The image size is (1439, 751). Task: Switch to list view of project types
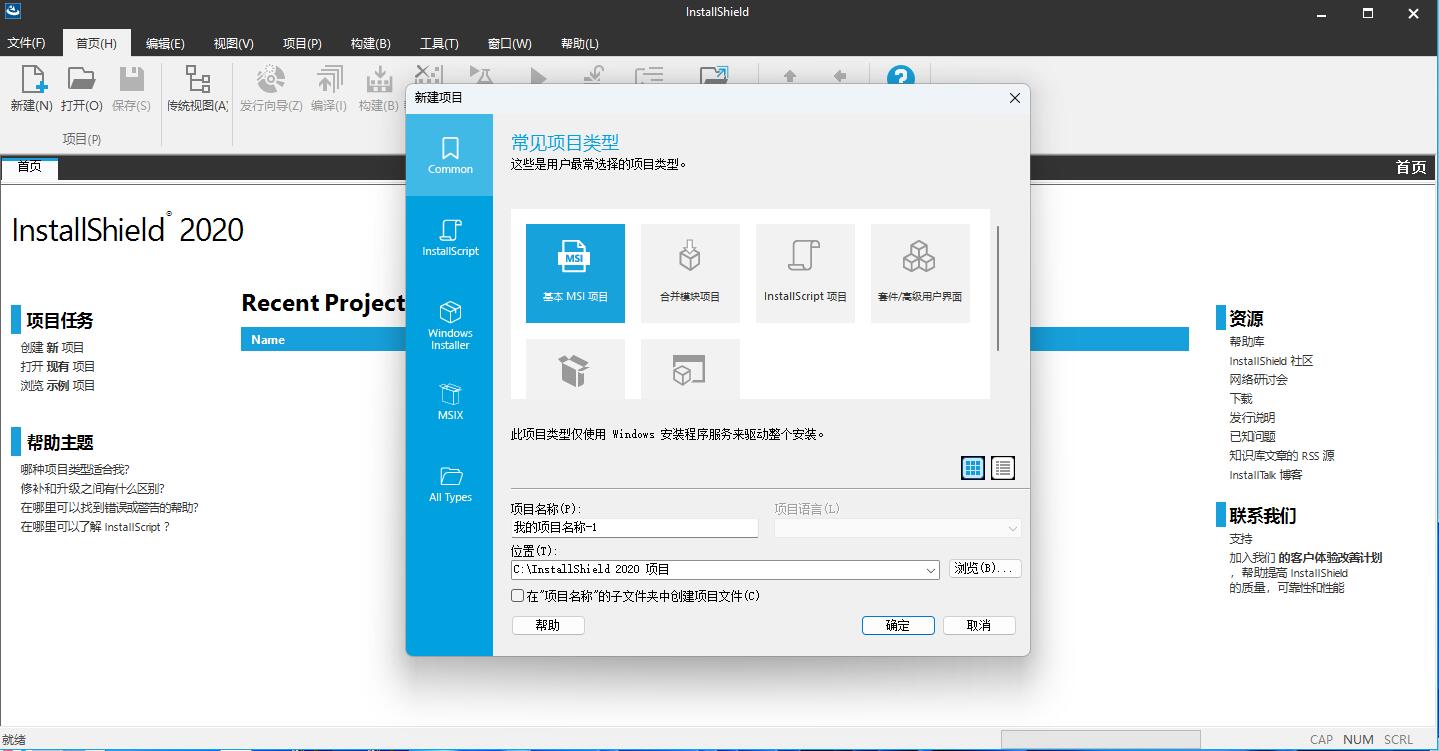(1003, 468)
